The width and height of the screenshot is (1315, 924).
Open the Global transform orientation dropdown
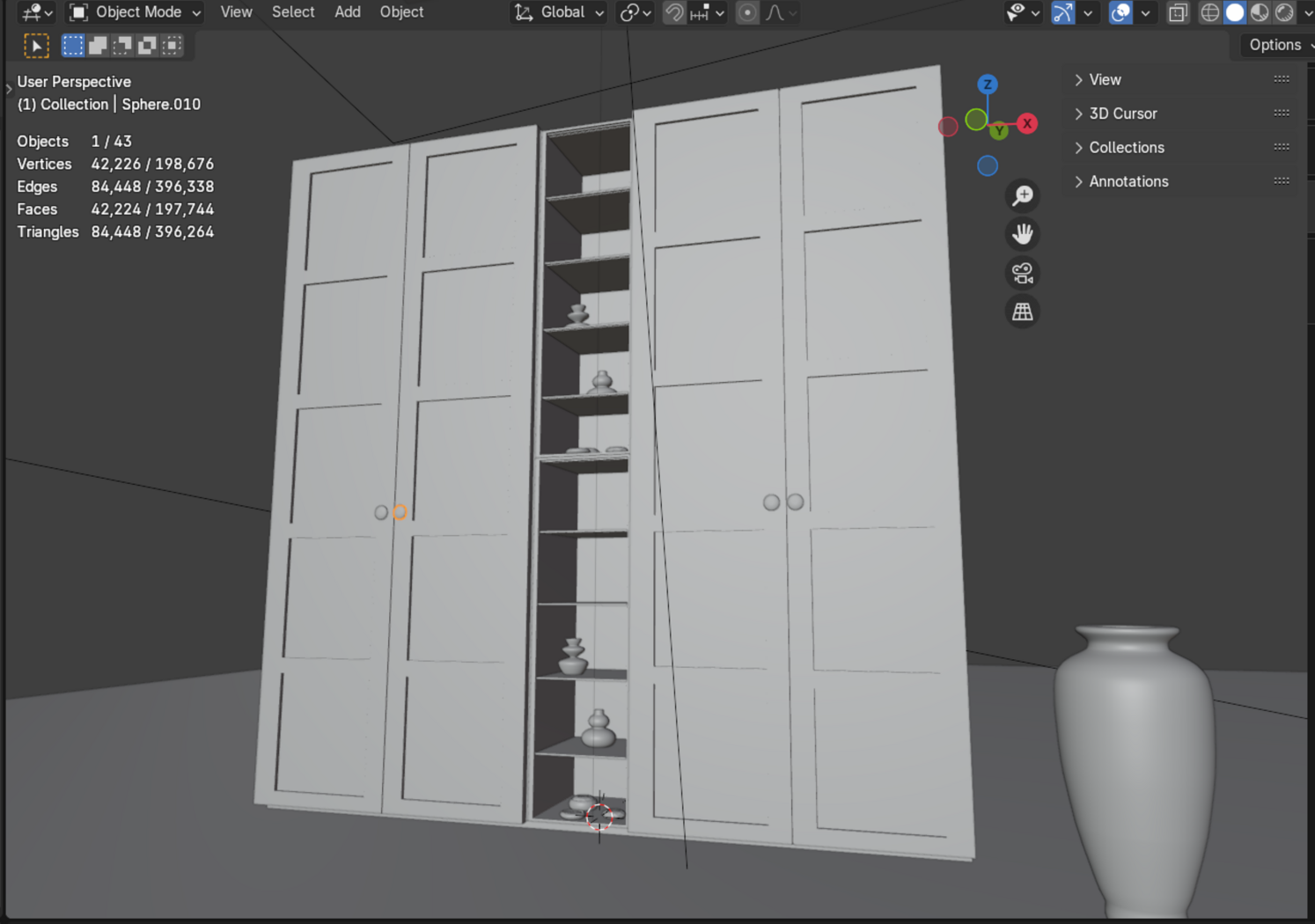point(560,12)
